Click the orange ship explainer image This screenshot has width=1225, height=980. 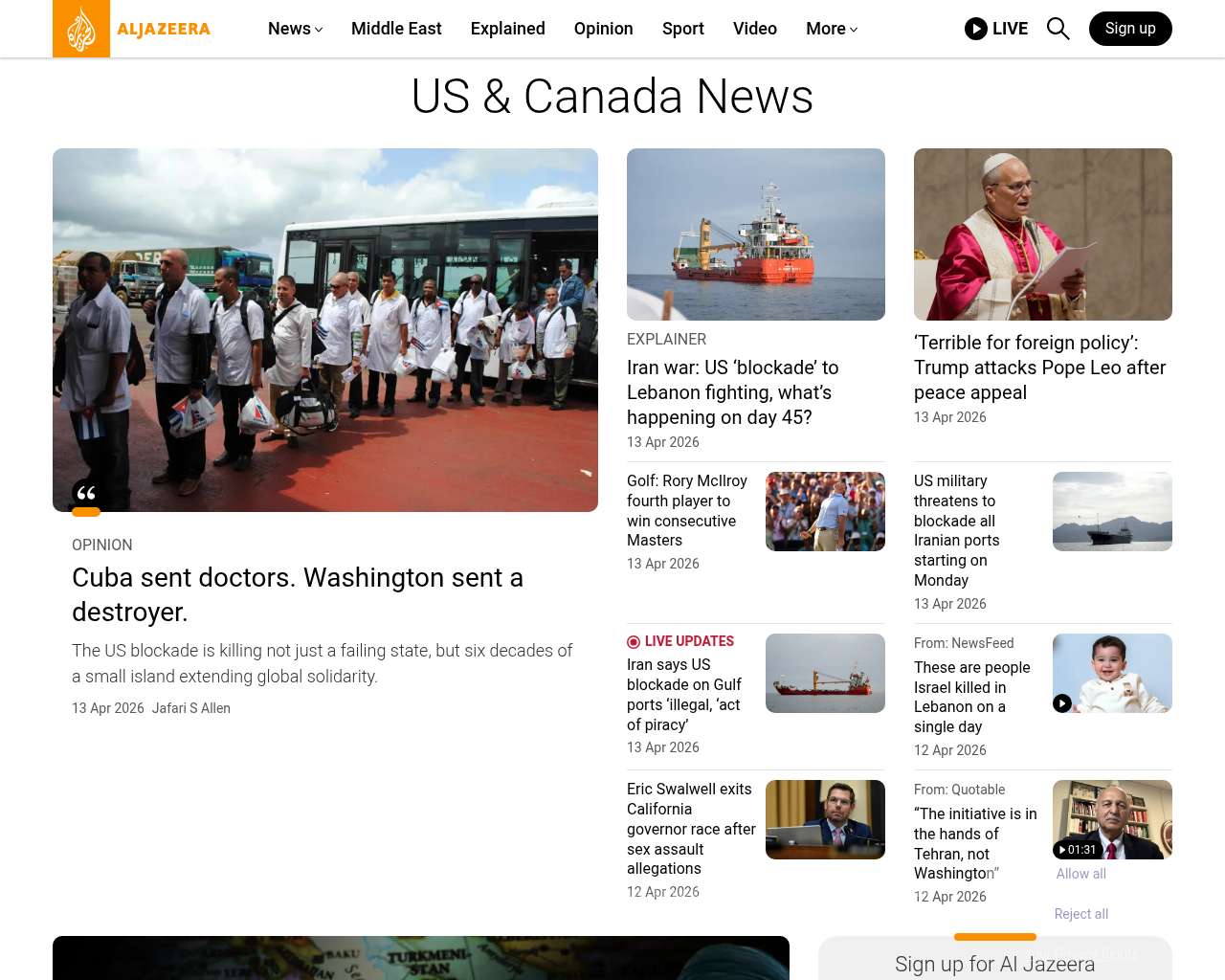(x=756, y=234)
